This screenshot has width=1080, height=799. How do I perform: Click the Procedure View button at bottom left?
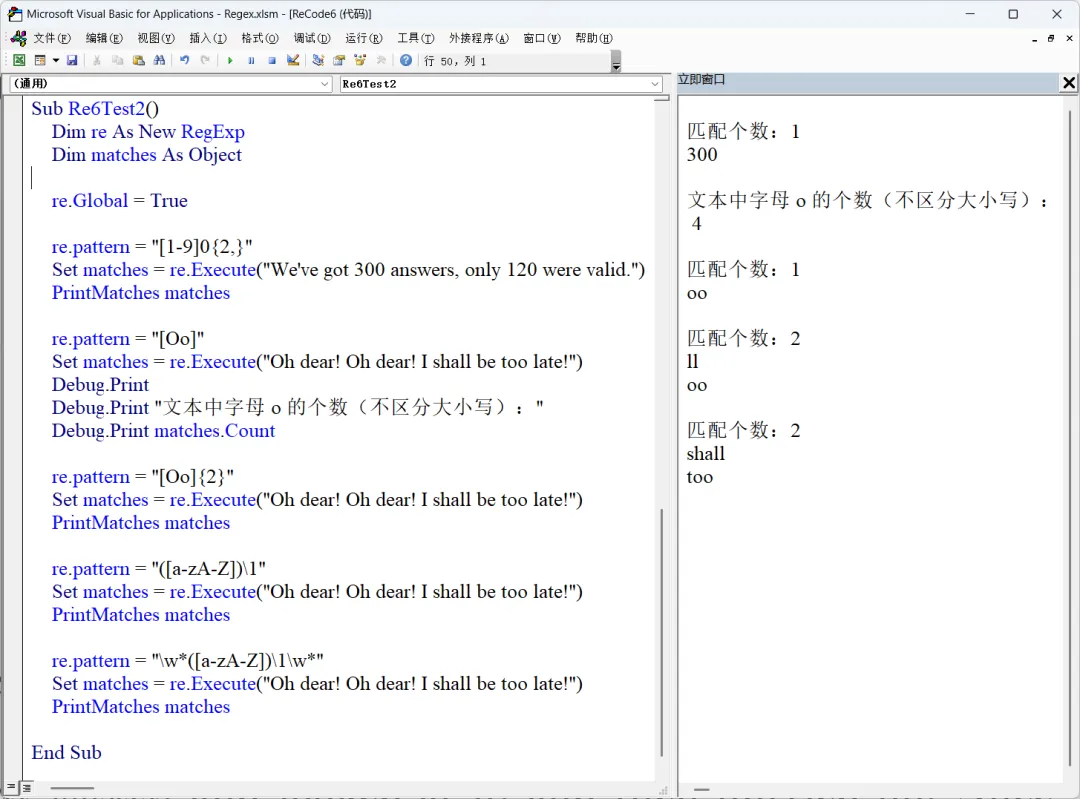point(11,787)
